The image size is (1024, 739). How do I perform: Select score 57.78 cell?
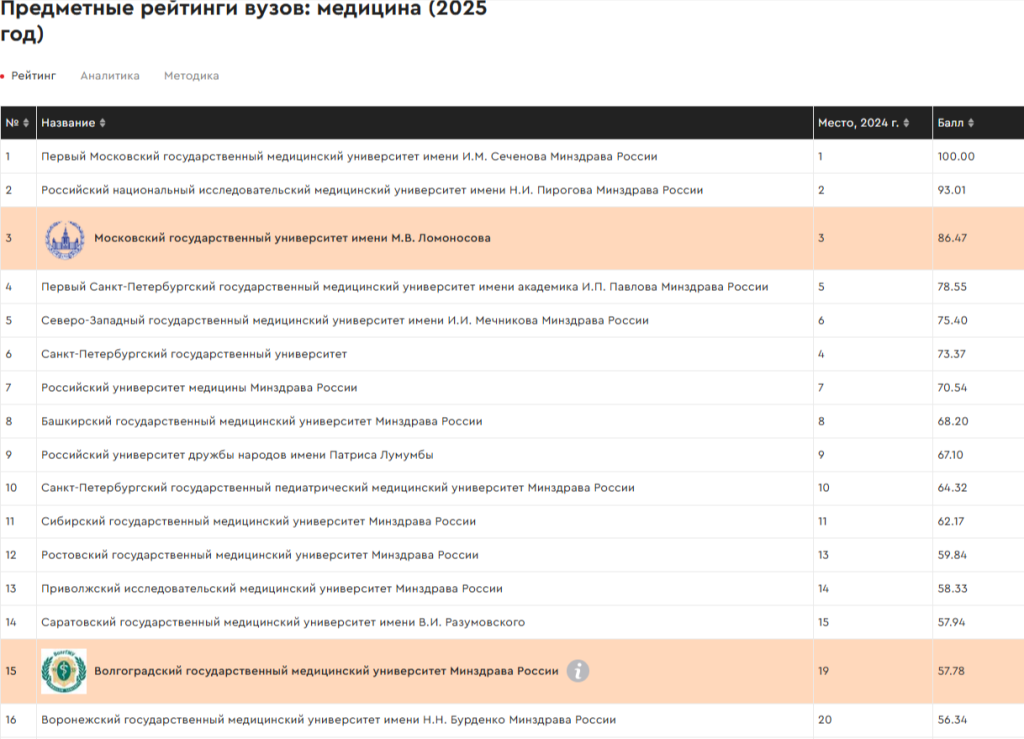coord(951,671)
